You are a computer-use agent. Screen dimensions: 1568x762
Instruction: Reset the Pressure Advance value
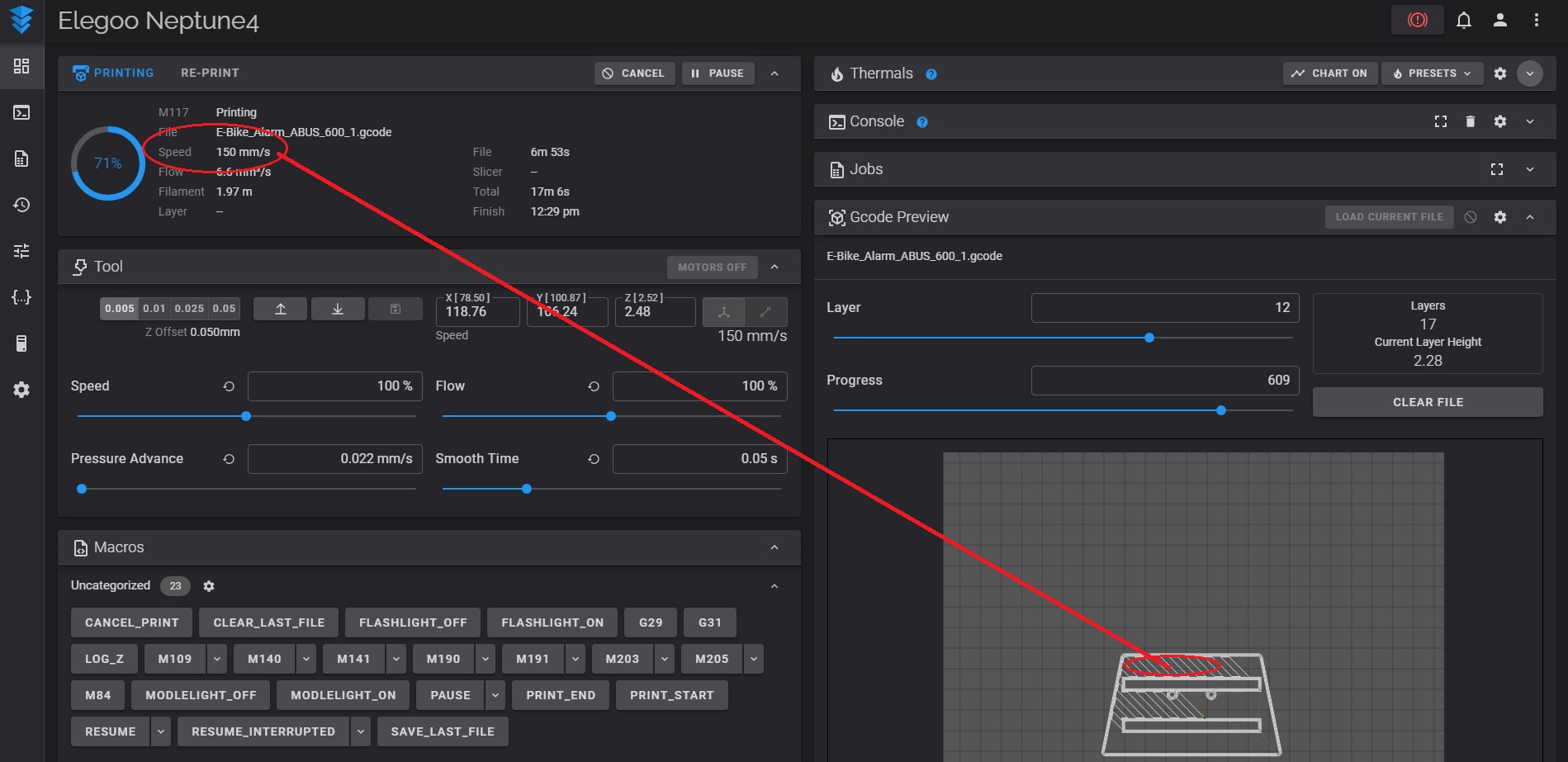tap(229, 459)
